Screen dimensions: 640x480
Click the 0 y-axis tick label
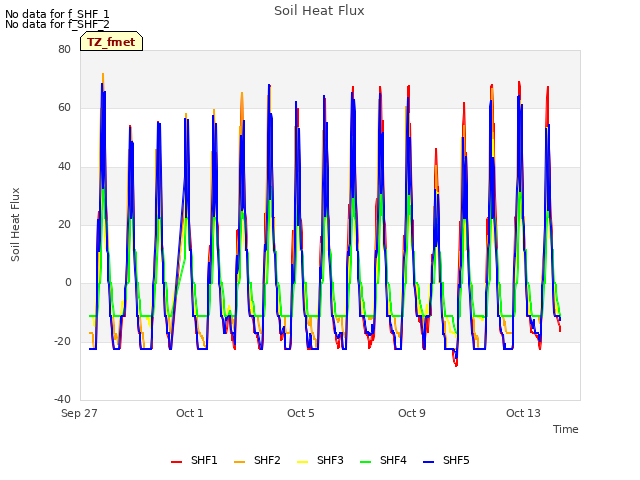(68, 283)
